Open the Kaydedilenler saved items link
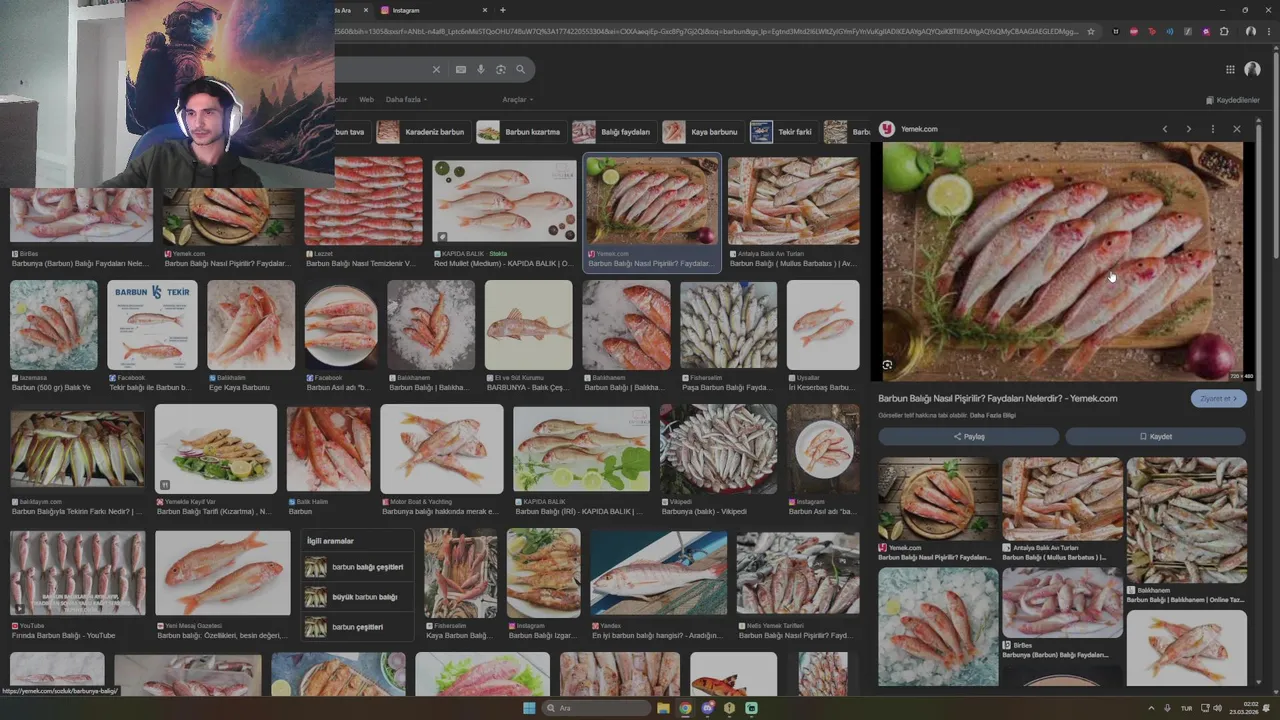This screenshot has width=1280, height=720. click(x=1233, y=100)
